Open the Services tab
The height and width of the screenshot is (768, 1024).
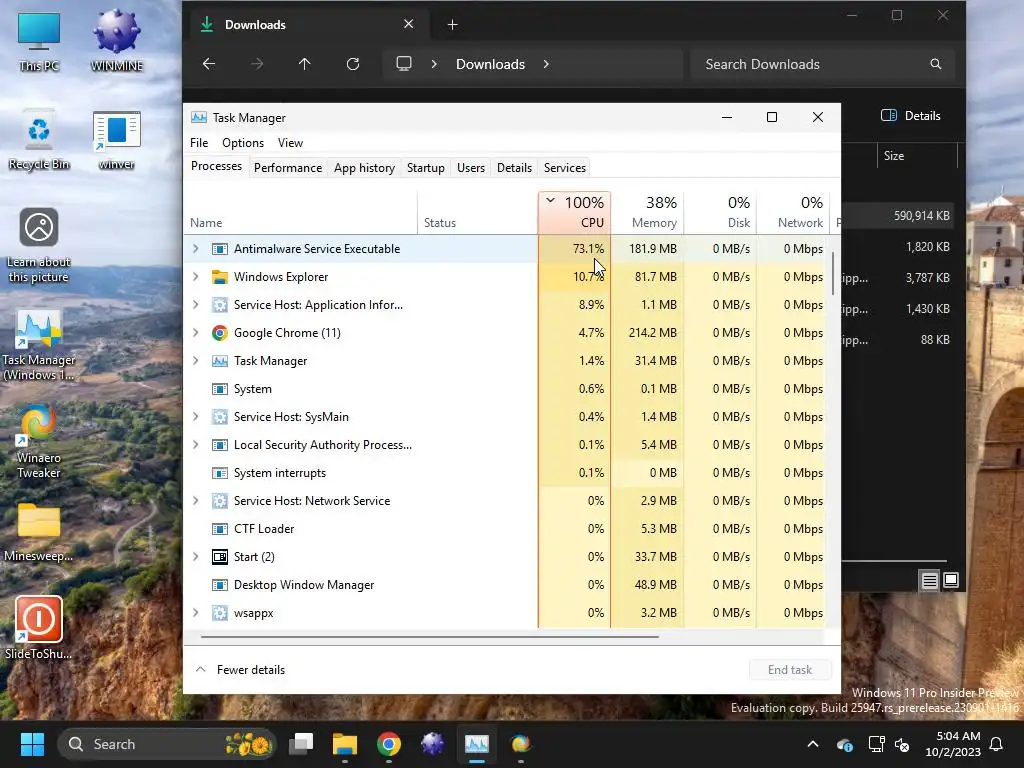pyautogui.click(x=565, y=168)
